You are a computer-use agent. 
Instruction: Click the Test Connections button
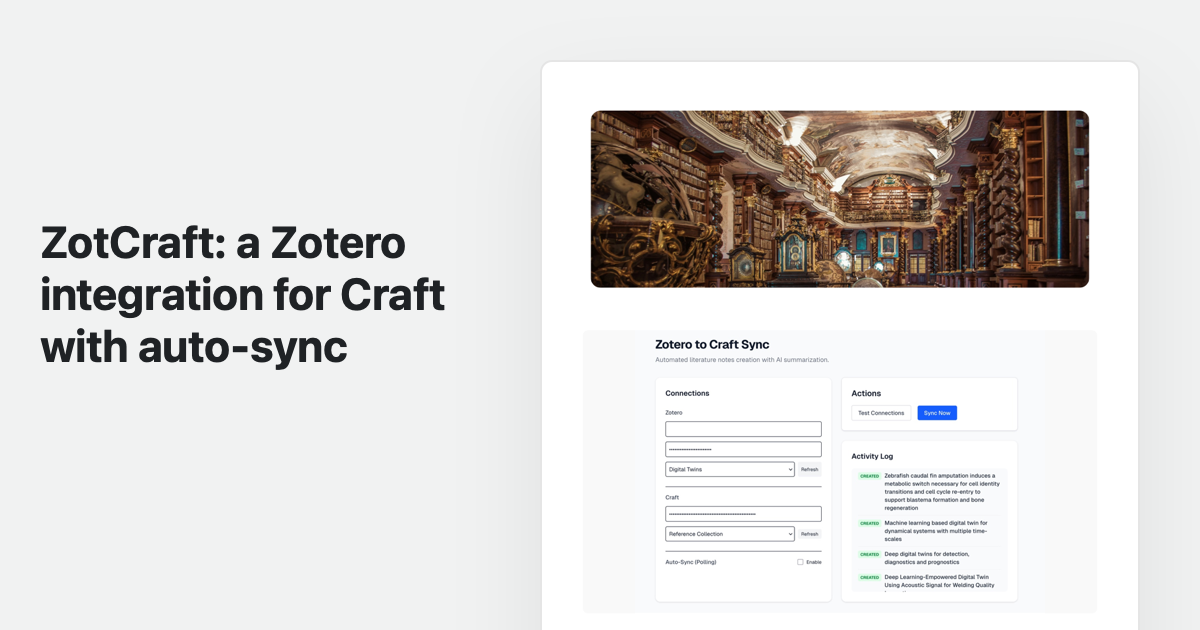pos(881,413)
